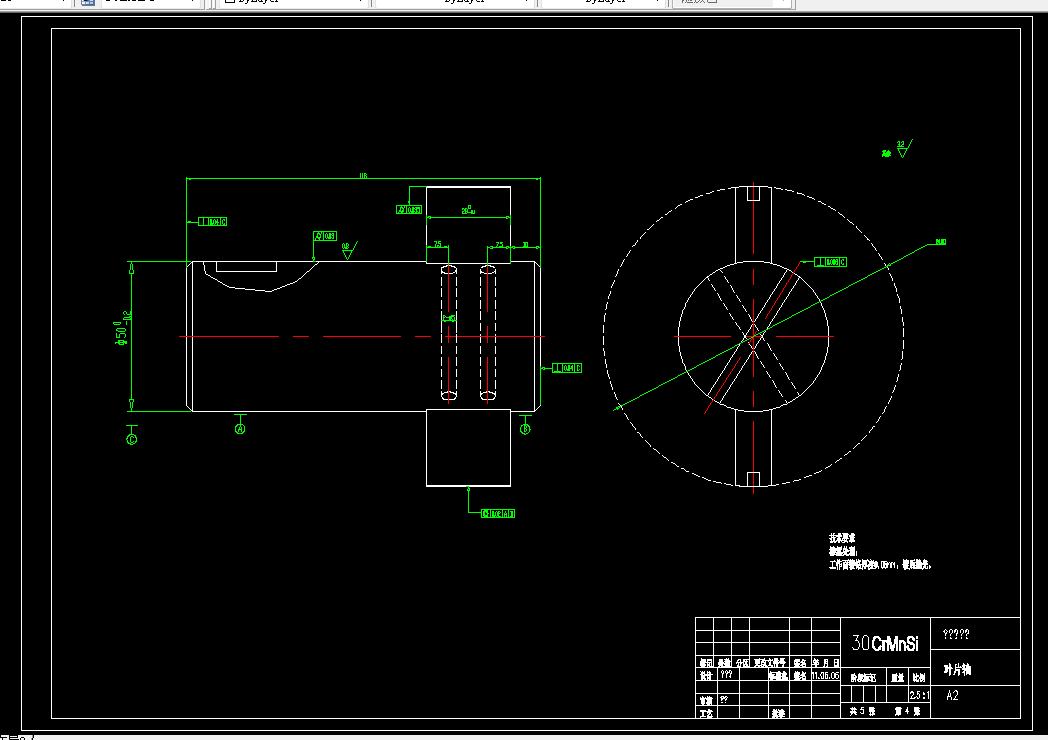Select the perpendicularity frame right of shaft end

click(567, 368)
